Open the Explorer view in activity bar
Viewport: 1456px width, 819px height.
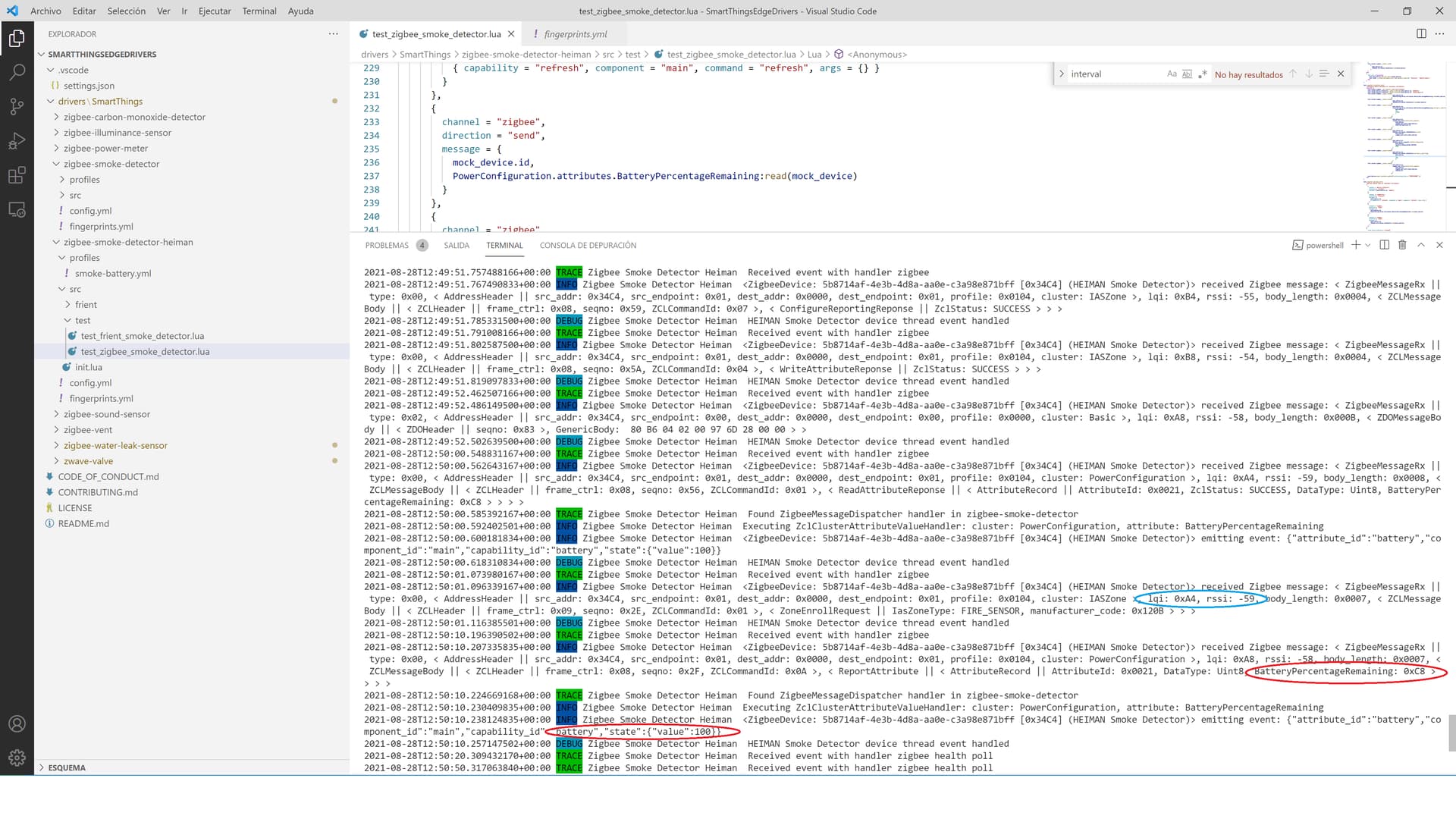click(x=17, y=37)
